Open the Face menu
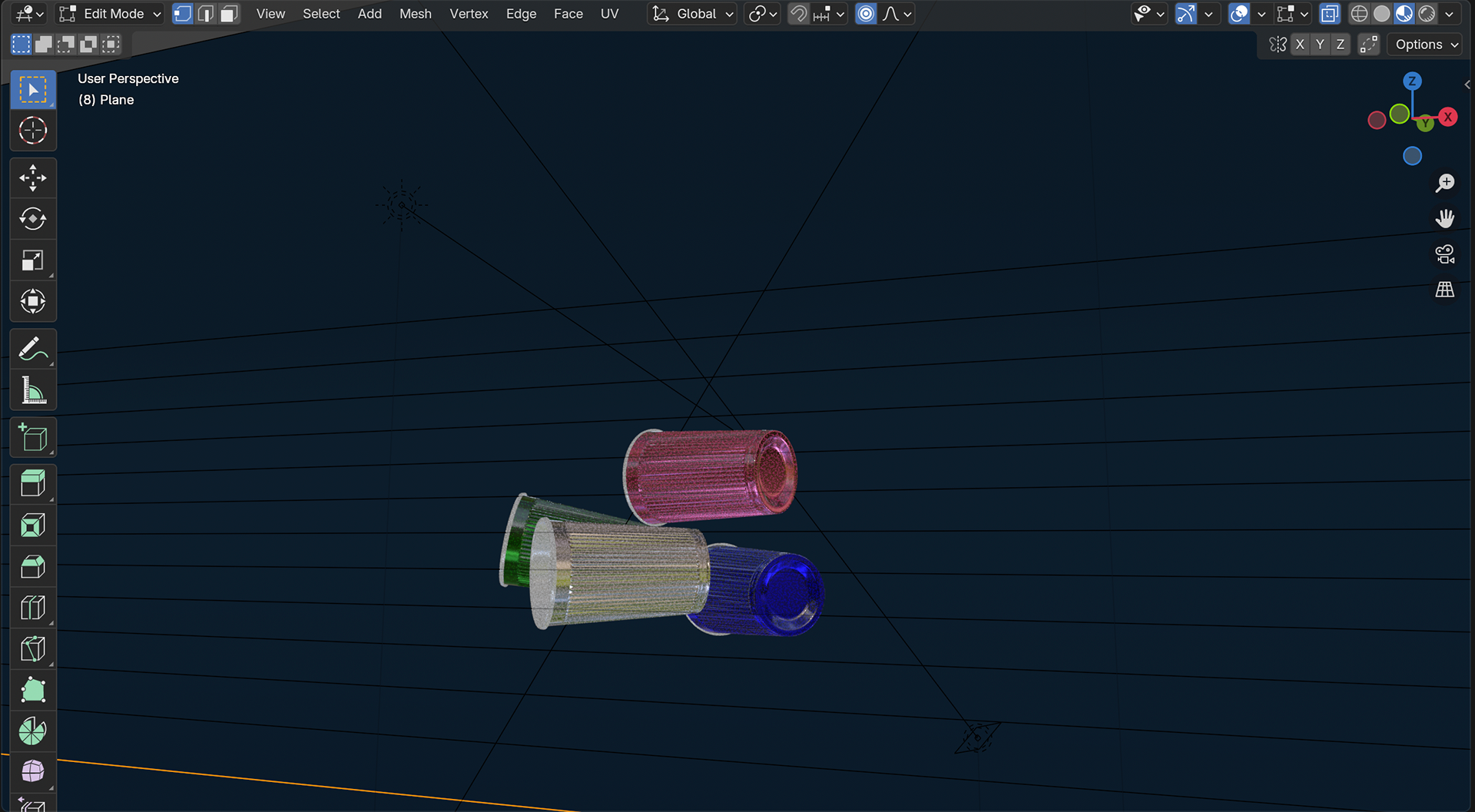Screen dimensions: 1475x812 tap(568, 14)
